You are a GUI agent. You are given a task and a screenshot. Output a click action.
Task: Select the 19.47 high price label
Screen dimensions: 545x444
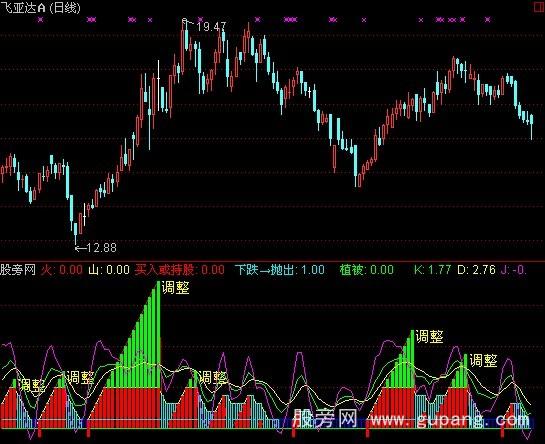(x=211, y=27)
